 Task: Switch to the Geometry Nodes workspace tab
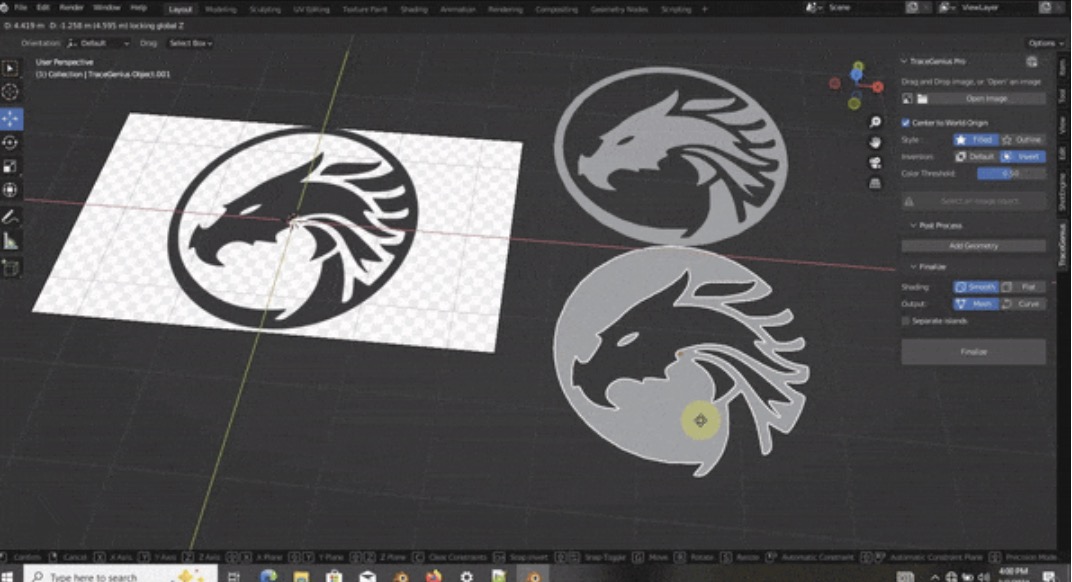619,9
